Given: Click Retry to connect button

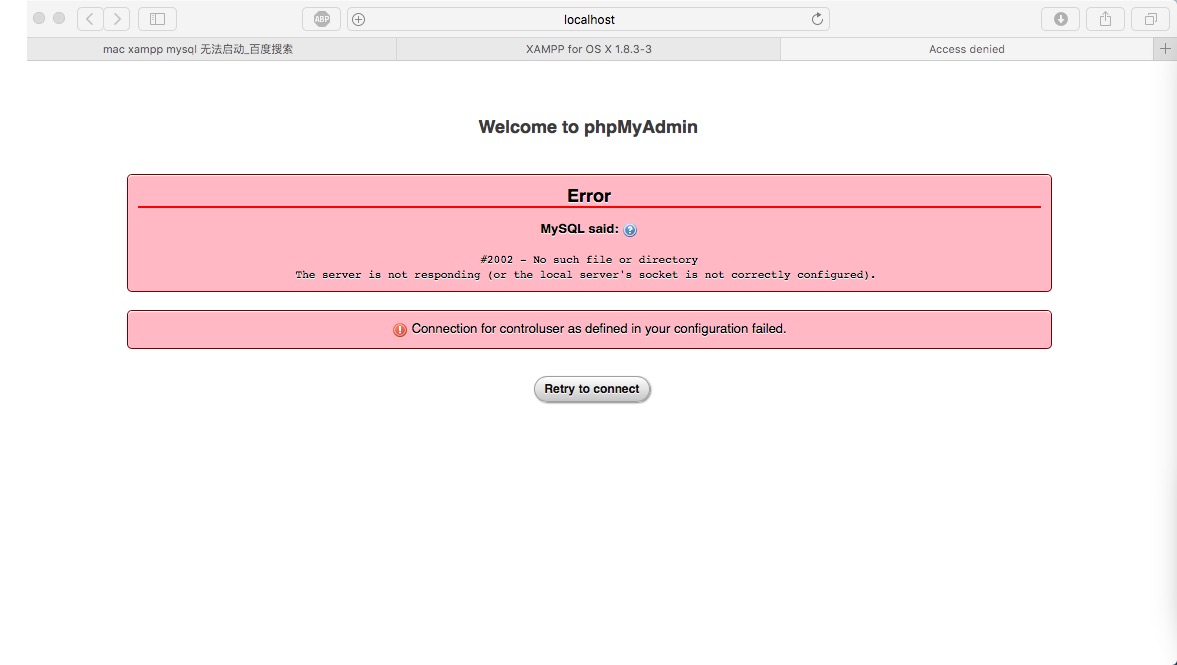Looking at the screenshot, I should coord(592,389).
